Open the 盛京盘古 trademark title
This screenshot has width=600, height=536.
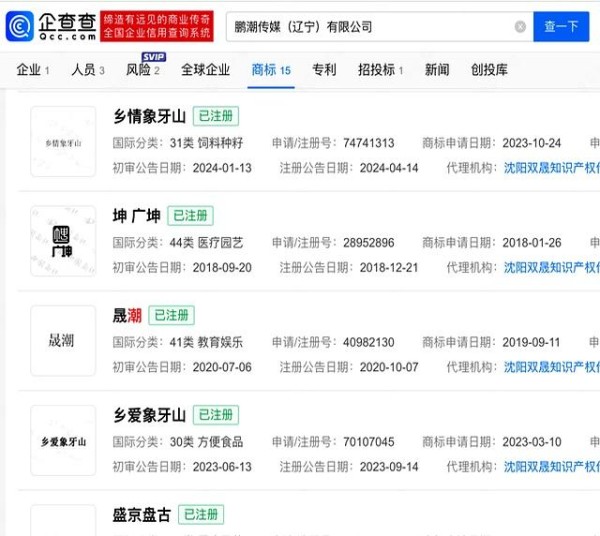[x=142, y=515]
